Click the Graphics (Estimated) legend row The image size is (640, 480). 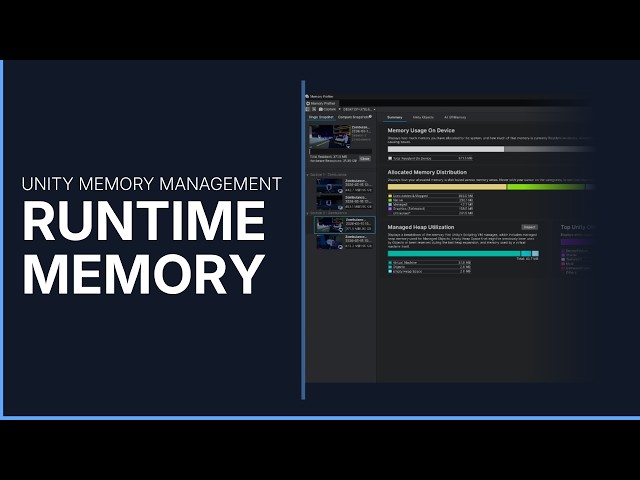[x=431, y=209]
